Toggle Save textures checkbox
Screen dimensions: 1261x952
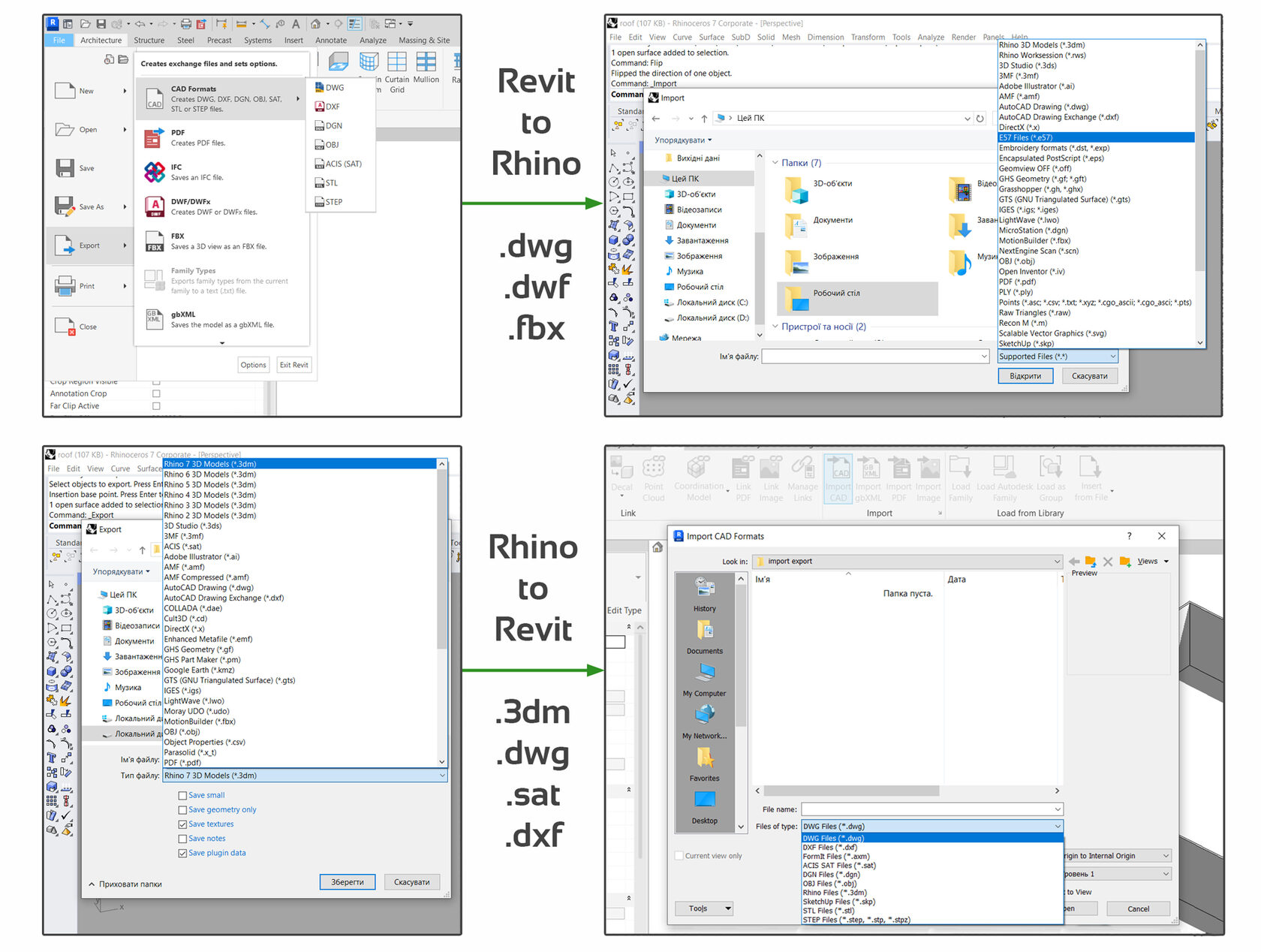[x=182, y=824]
